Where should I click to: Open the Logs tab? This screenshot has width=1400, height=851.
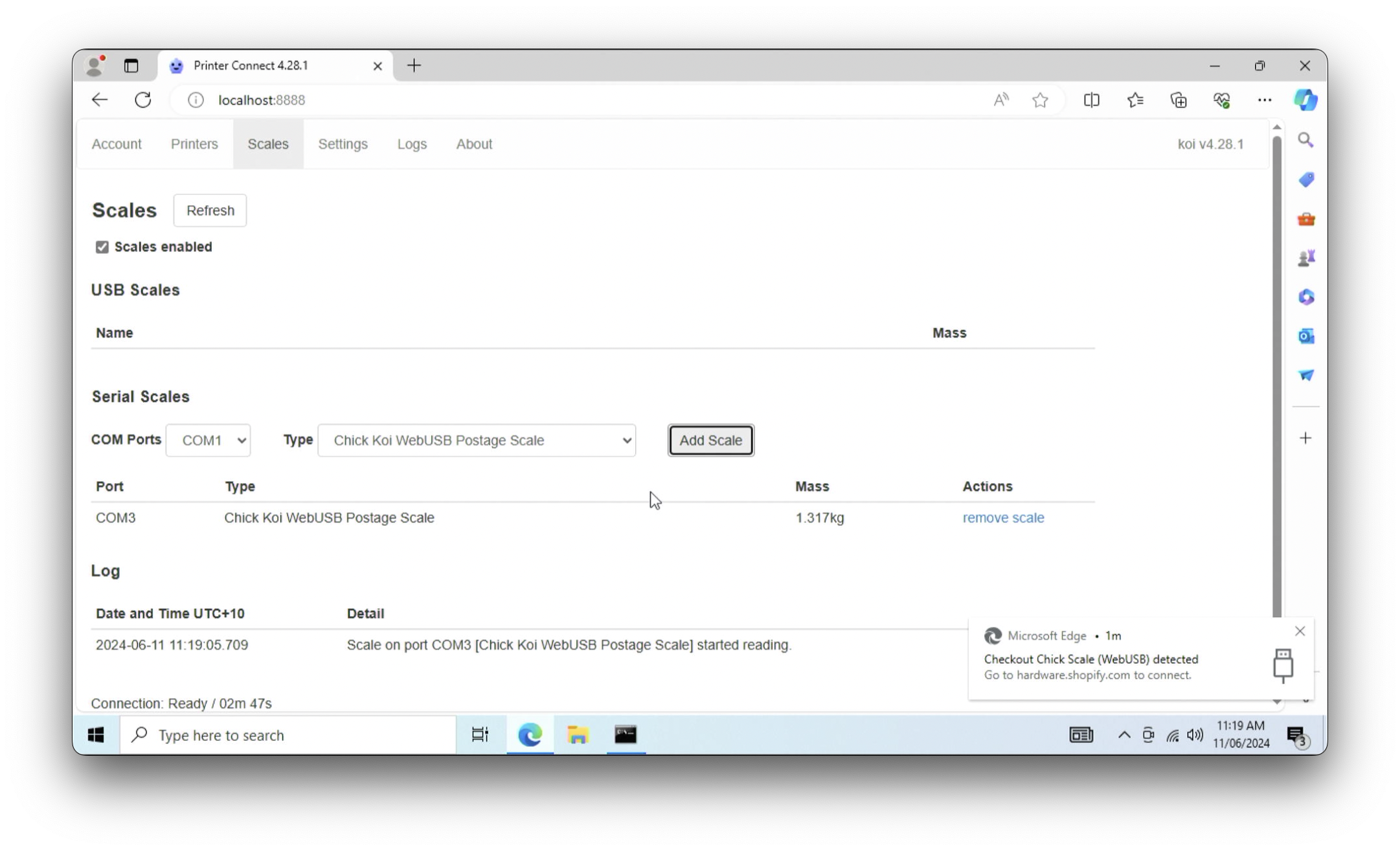coord(412,144)
